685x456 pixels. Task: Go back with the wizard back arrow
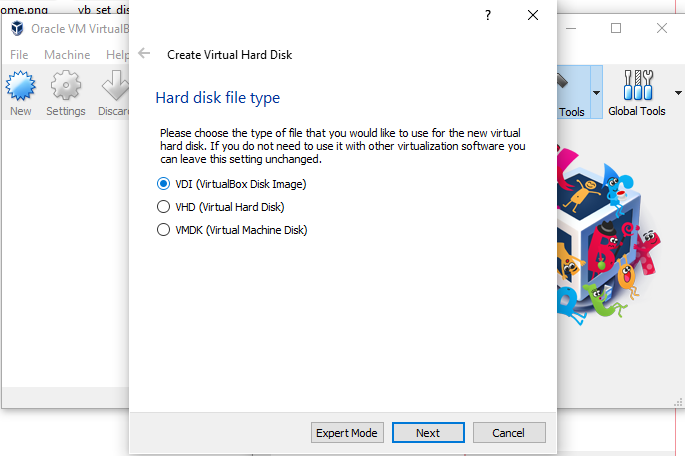(144, 54)
